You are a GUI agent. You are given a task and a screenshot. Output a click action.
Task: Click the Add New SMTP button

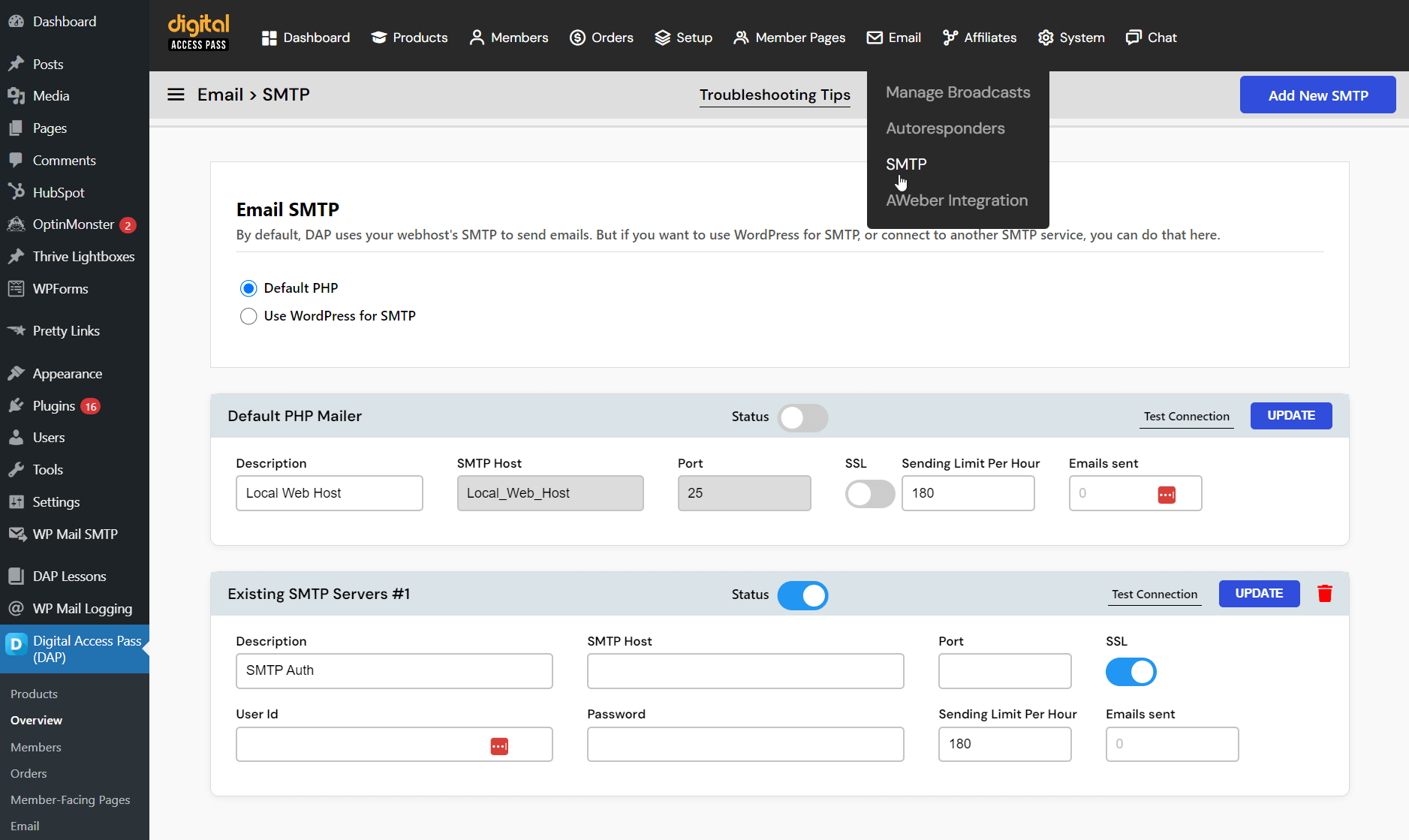pyautogui.click(x=1318, y=95)
